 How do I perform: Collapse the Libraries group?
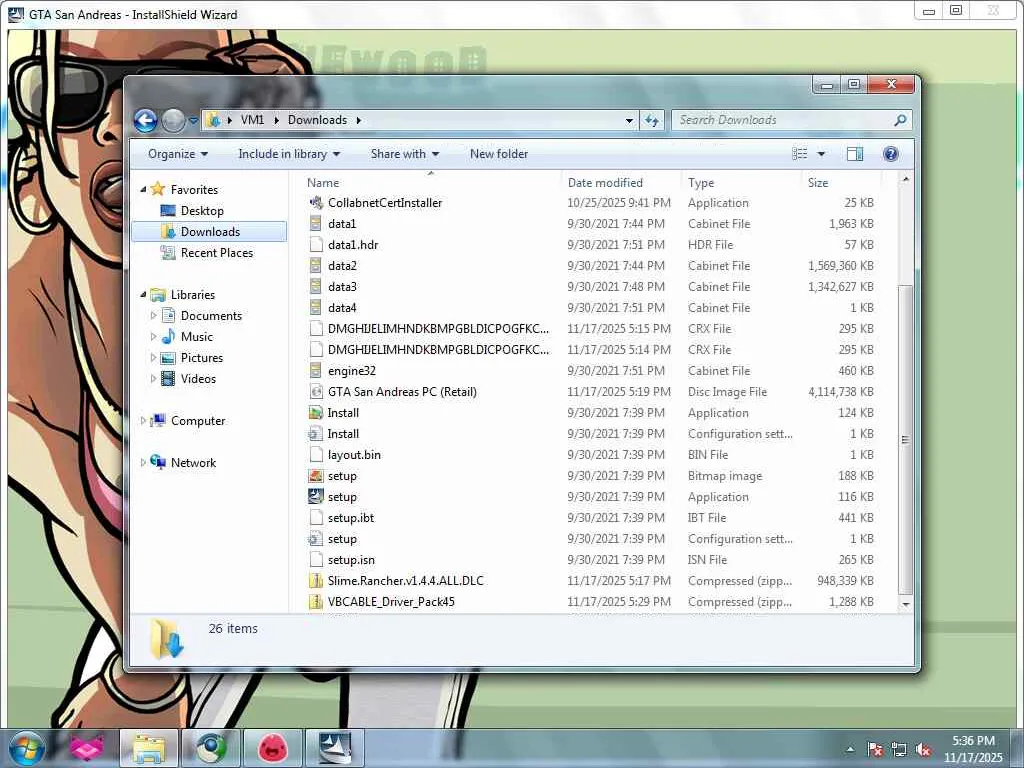point(144,295)
